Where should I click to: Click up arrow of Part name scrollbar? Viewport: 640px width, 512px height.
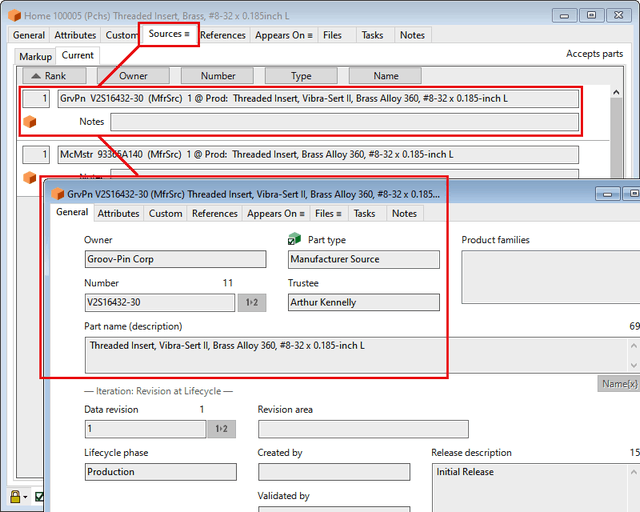coord(633,346)
